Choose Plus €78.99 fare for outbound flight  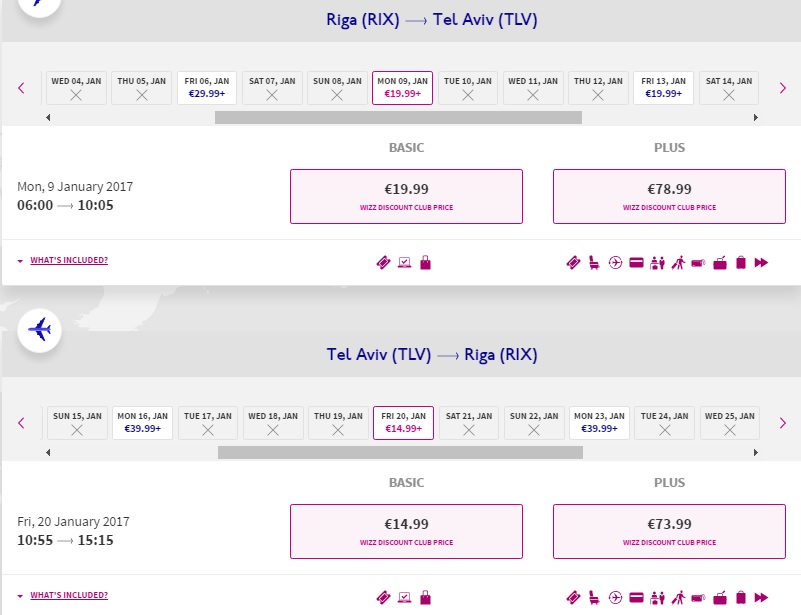click(x=669, y=197)
